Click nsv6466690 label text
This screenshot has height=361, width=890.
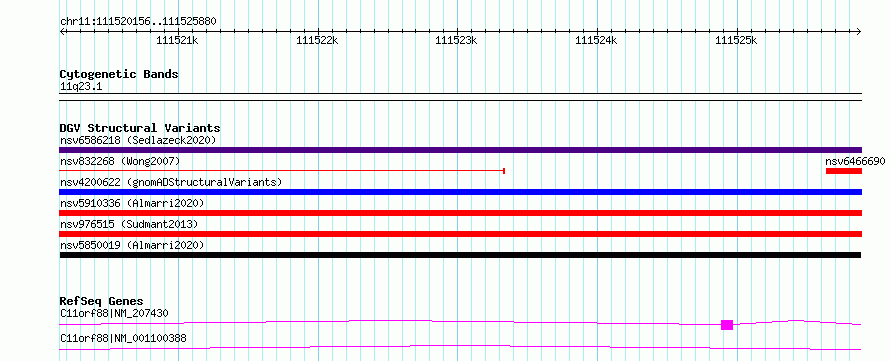tap(855, 161)
